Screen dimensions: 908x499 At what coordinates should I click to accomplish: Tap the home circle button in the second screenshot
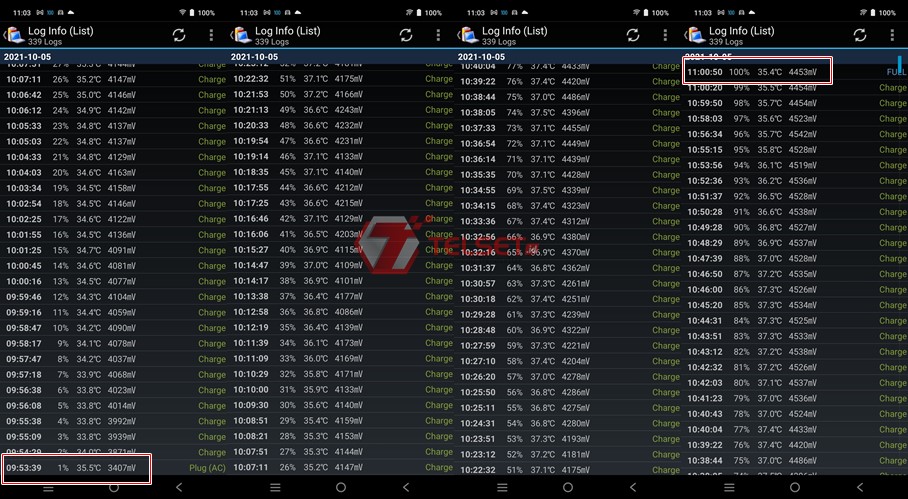tap(341, 487)
